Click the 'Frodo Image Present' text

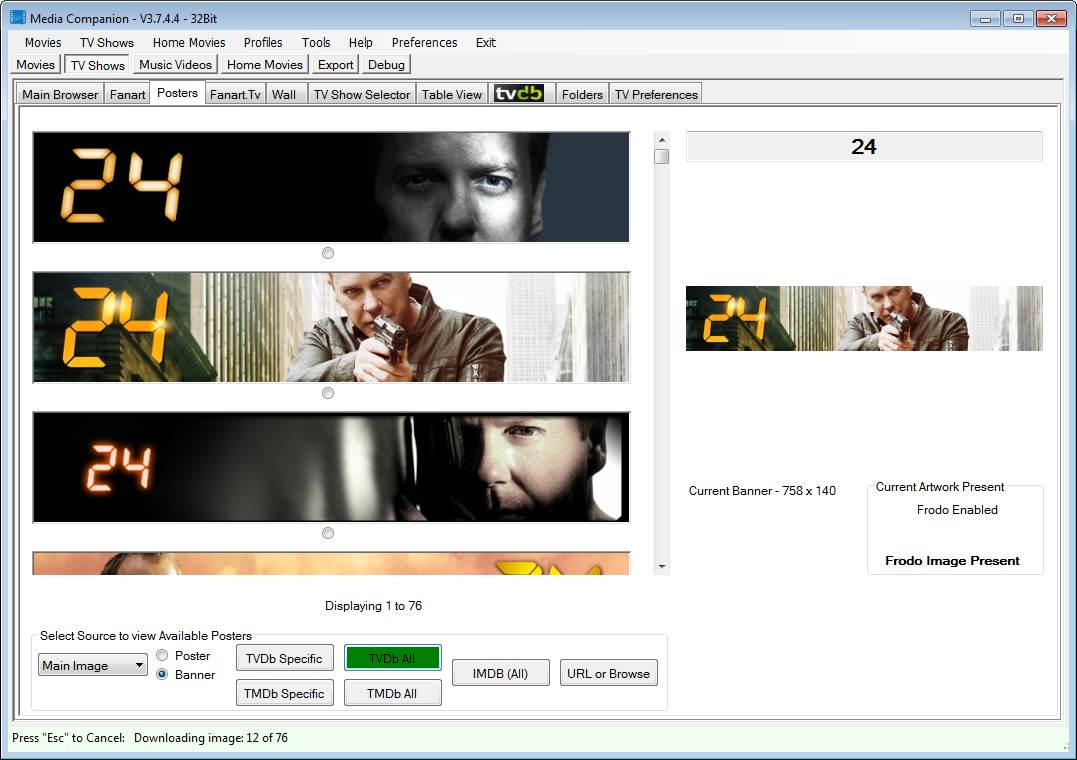[952, 561]
